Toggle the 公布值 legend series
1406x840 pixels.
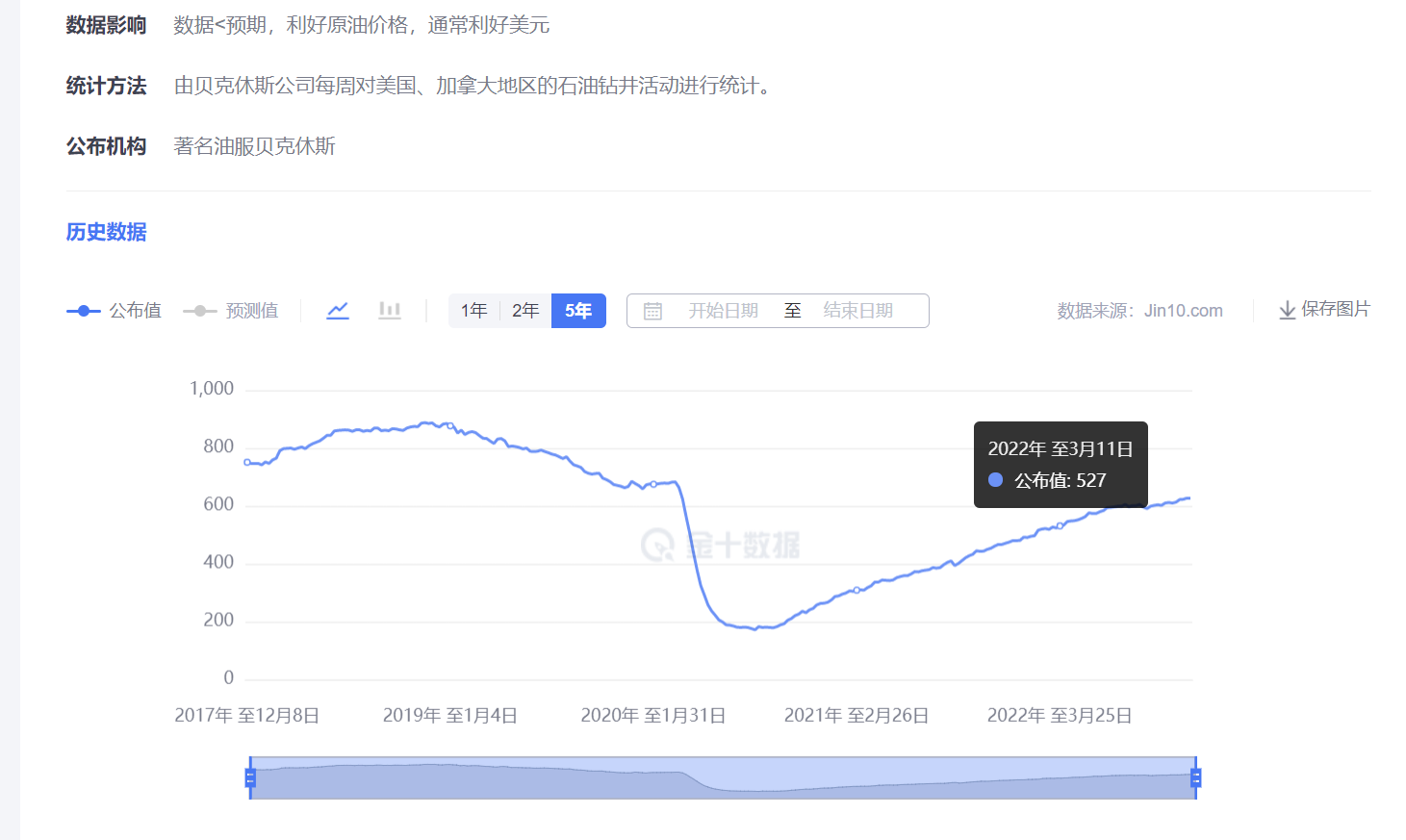point(115,311)
